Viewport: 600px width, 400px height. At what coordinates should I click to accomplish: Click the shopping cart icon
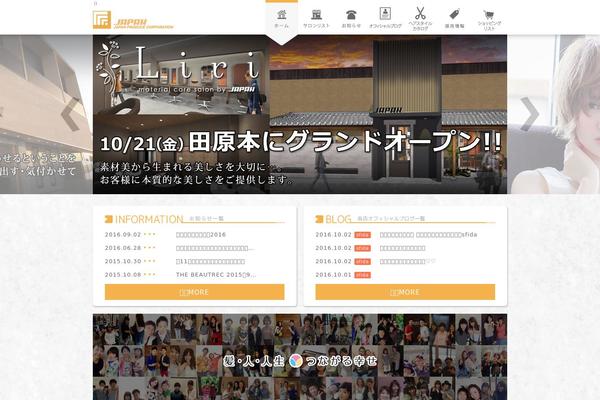tap(489, 15)
